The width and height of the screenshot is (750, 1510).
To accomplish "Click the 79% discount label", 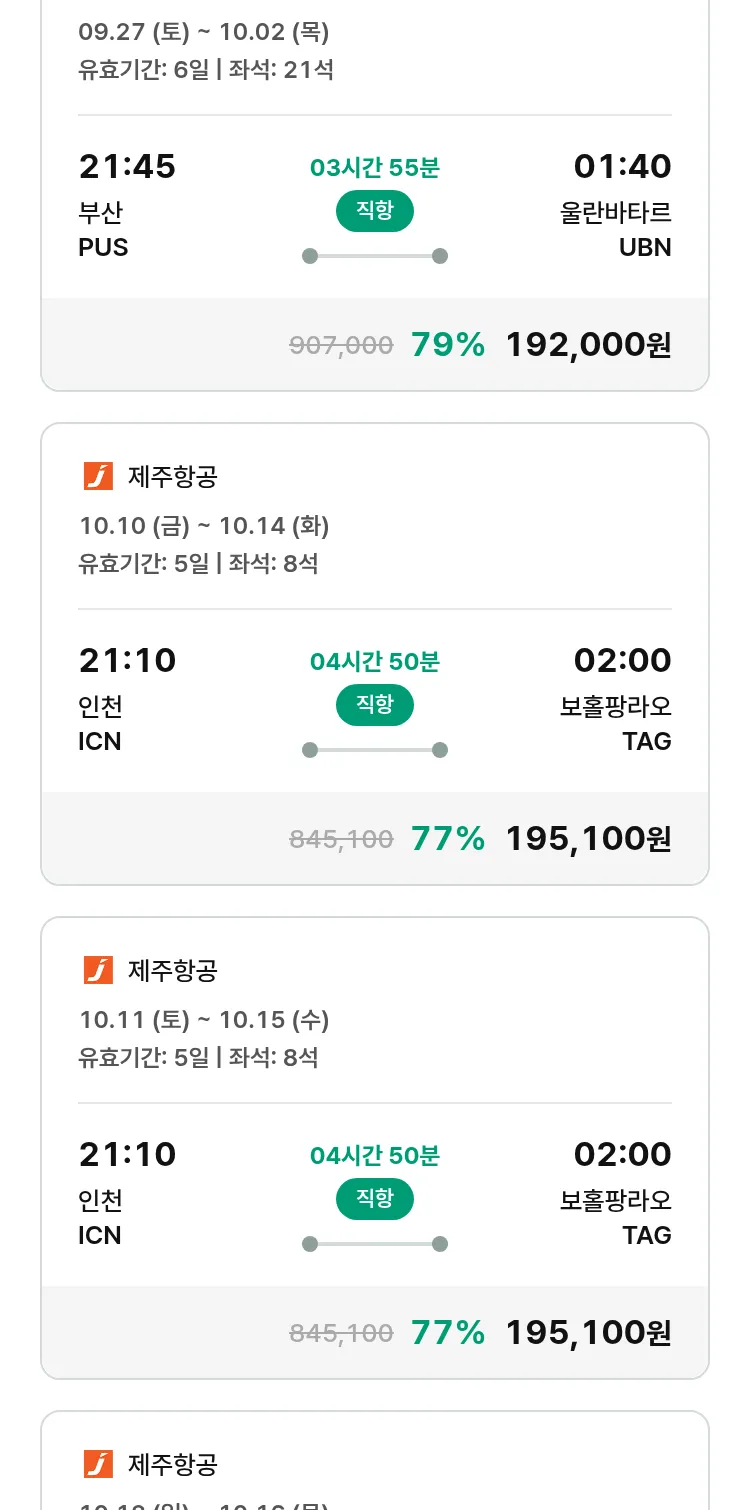I will pyautogui.click(x=447, y=345).
